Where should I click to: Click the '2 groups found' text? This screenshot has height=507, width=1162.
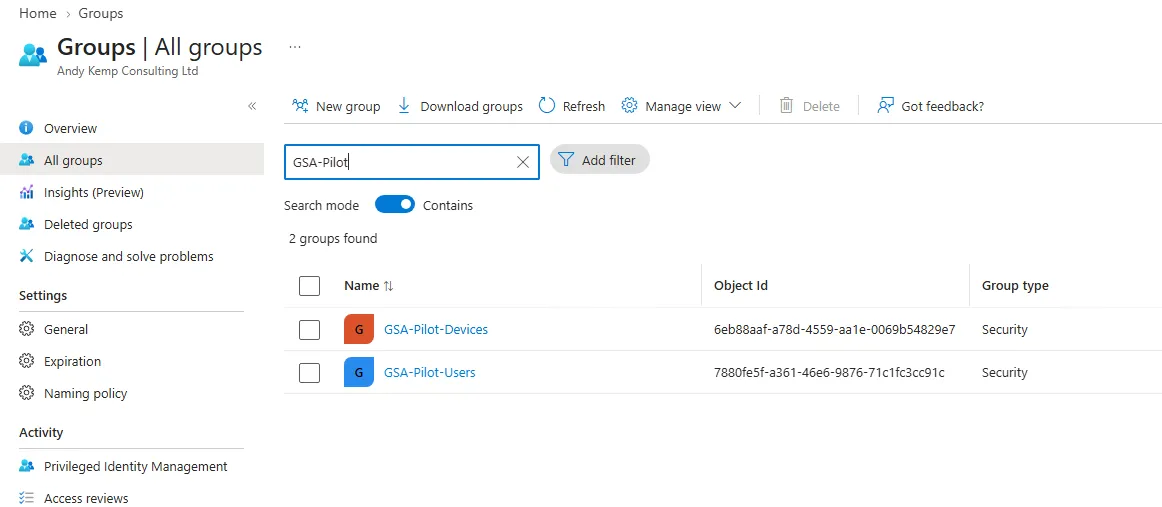click(x=333, y=238)
